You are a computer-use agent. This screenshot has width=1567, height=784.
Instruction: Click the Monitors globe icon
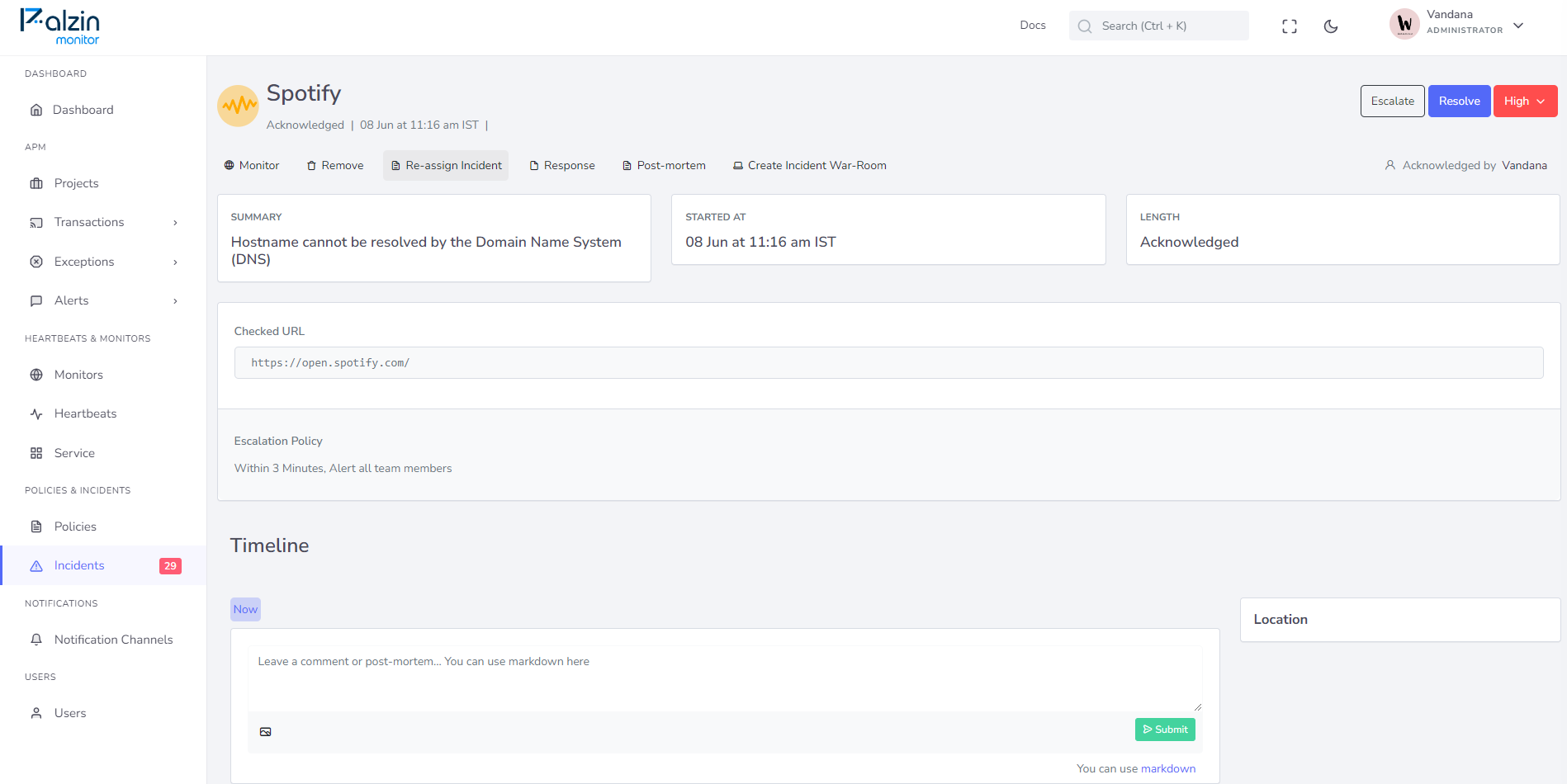36,375
